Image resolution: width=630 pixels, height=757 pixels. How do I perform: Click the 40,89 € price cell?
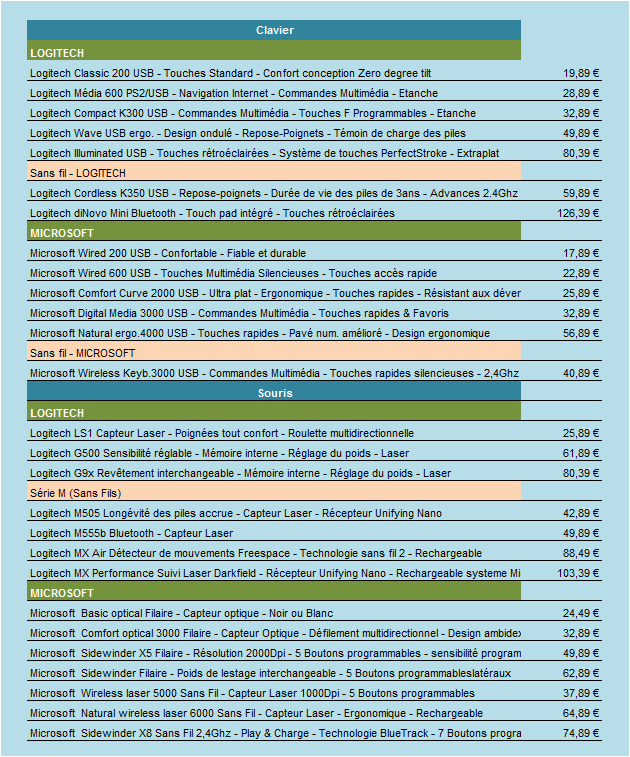[581, 374]
